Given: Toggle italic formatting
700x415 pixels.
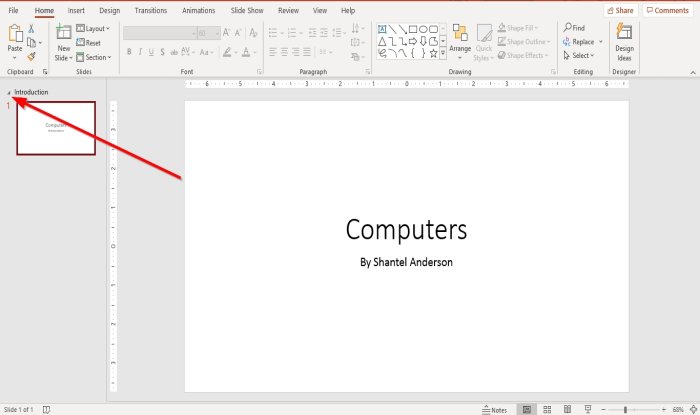Looking at the screenshot, I should 140,52.
